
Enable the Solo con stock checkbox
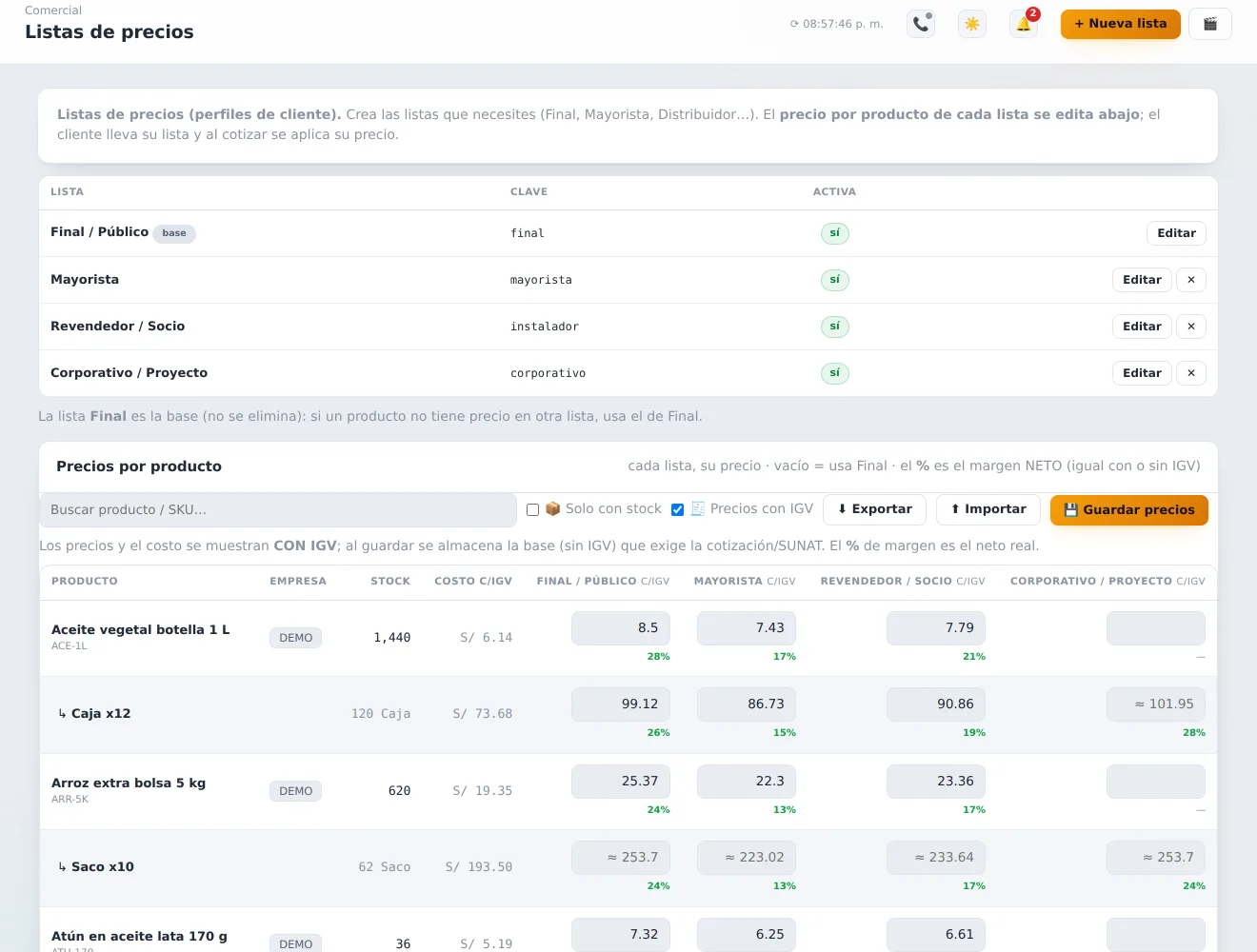tap(533, 510)
